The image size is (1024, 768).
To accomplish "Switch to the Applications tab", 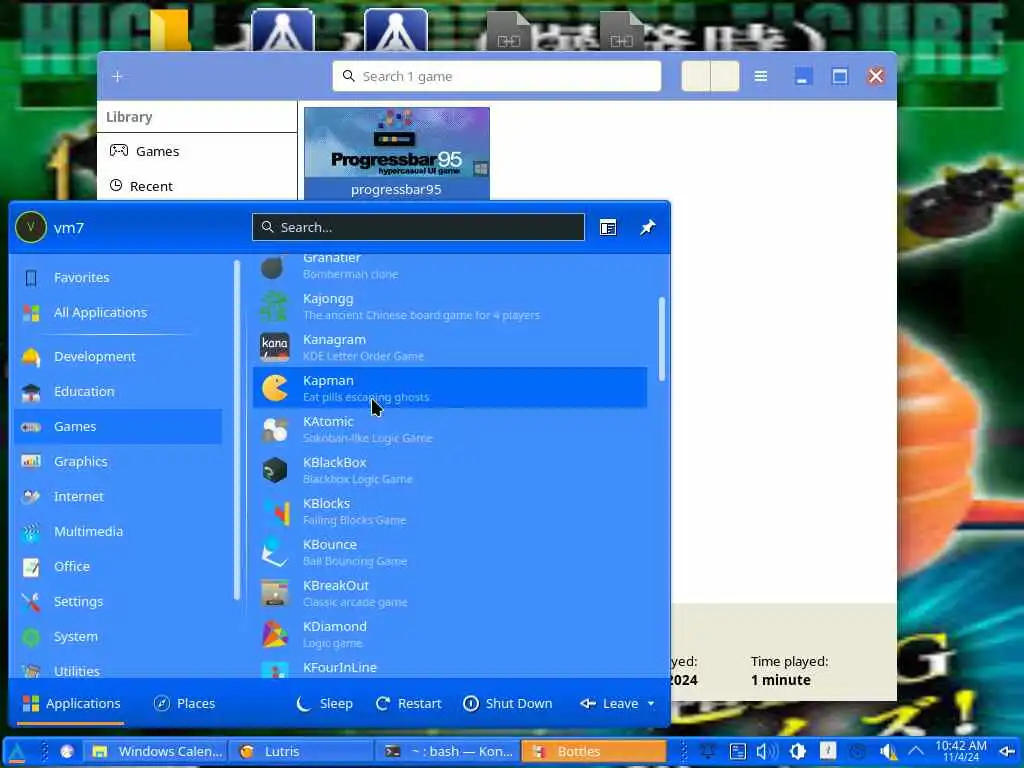I will [x=71, y=703].
